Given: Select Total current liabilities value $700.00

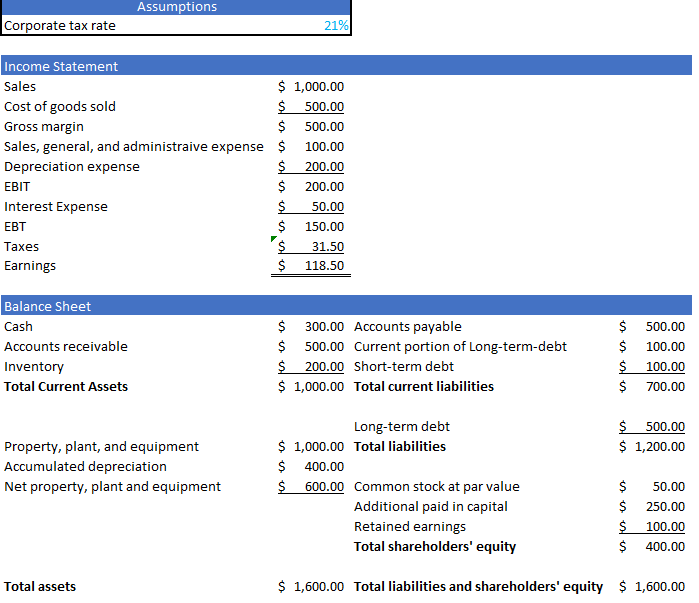Looking at the screenshot, I should pos(652,386).
